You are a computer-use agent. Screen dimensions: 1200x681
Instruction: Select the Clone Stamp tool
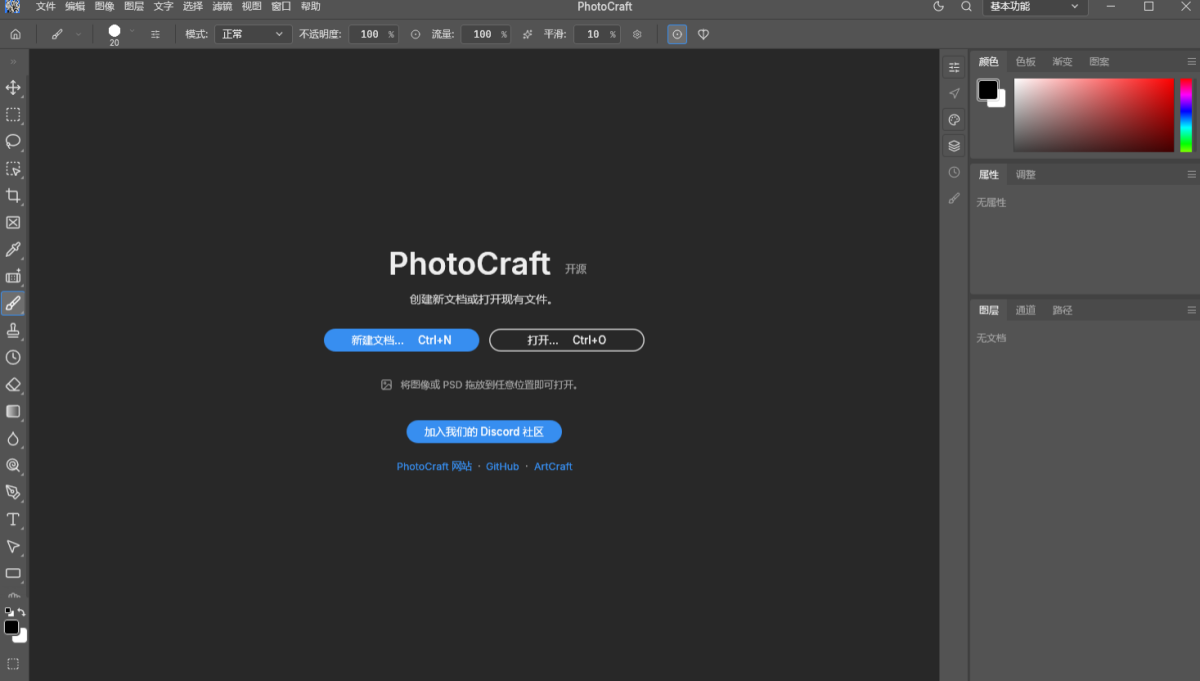coord(13,330)
